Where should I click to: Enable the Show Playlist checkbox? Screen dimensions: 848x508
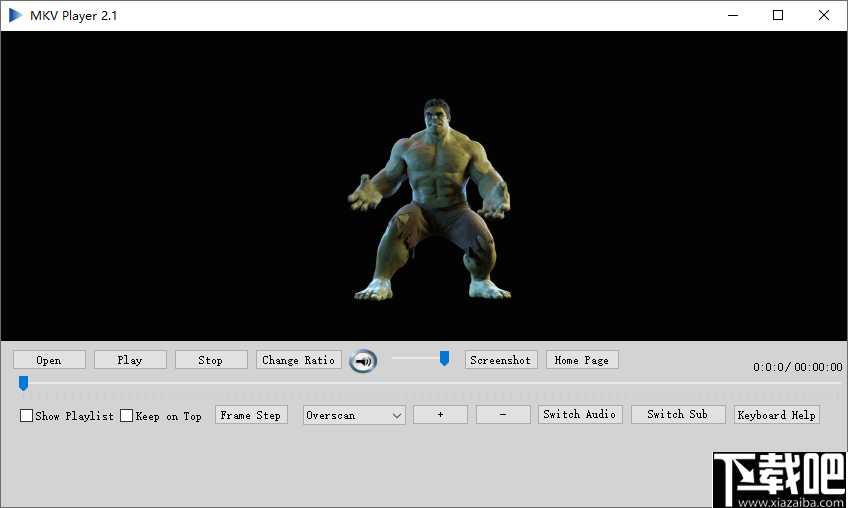[27, 416]
